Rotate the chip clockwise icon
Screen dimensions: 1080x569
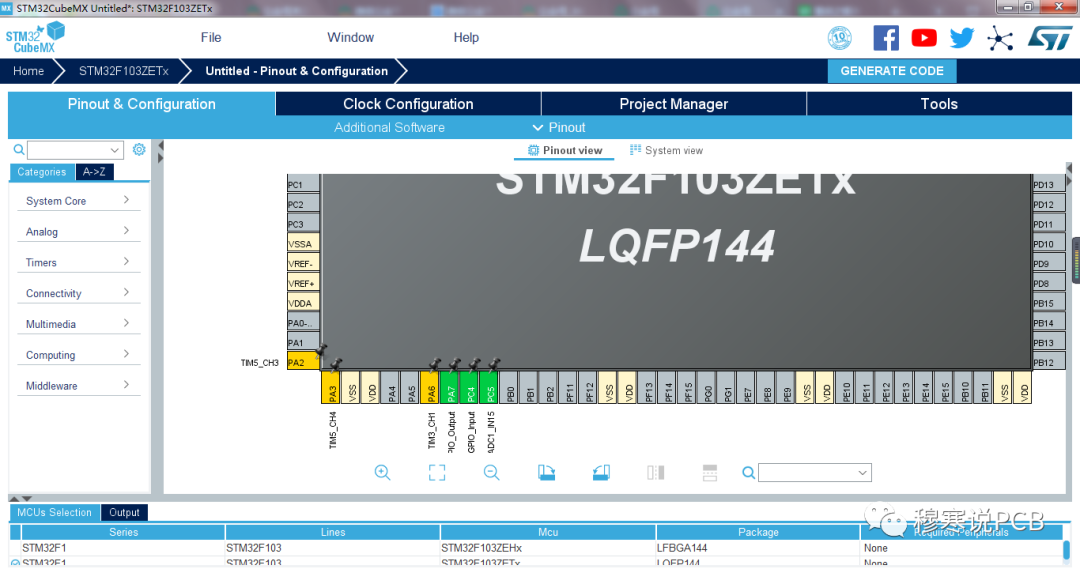[546, 473]
